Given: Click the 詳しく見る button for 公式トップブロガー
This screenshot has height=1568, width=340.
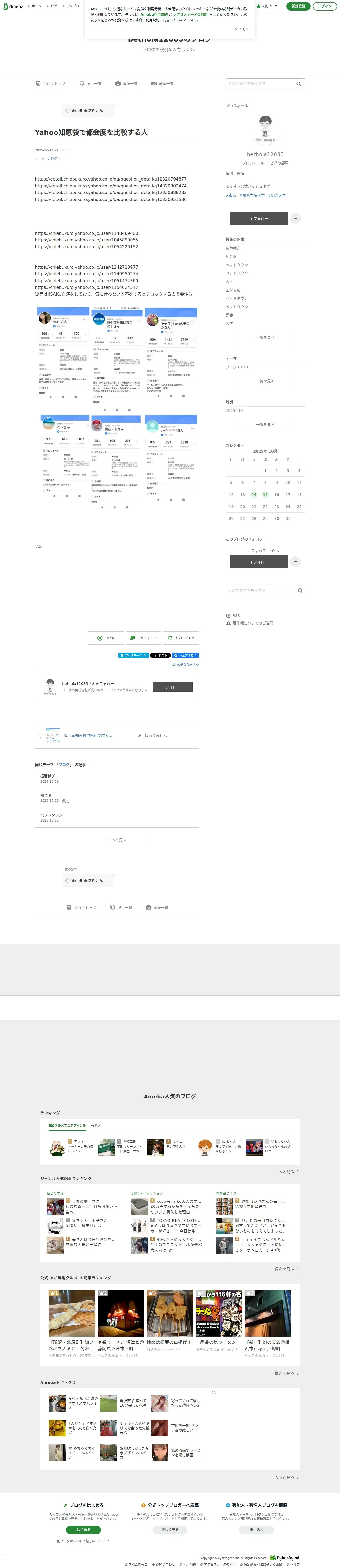Looking at the screenshot, I should click(170, 1530).
